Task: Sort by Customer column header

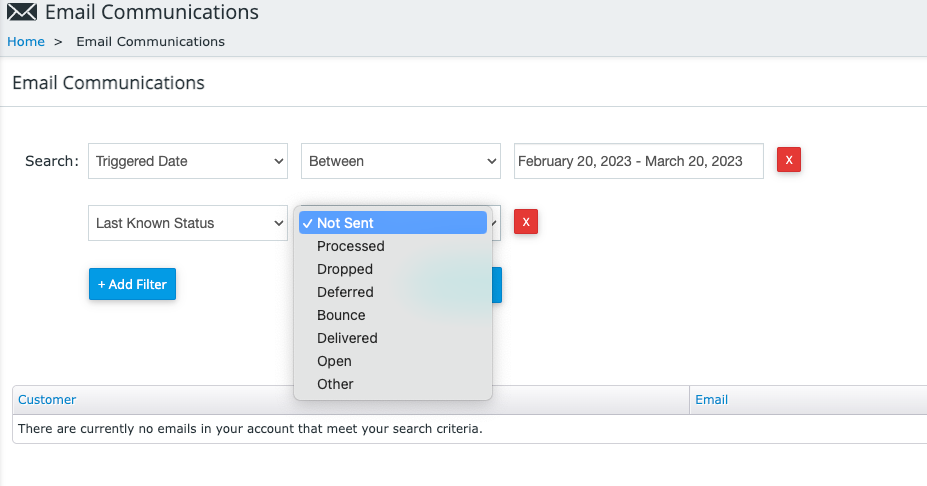Action: (x=47, y=400)
